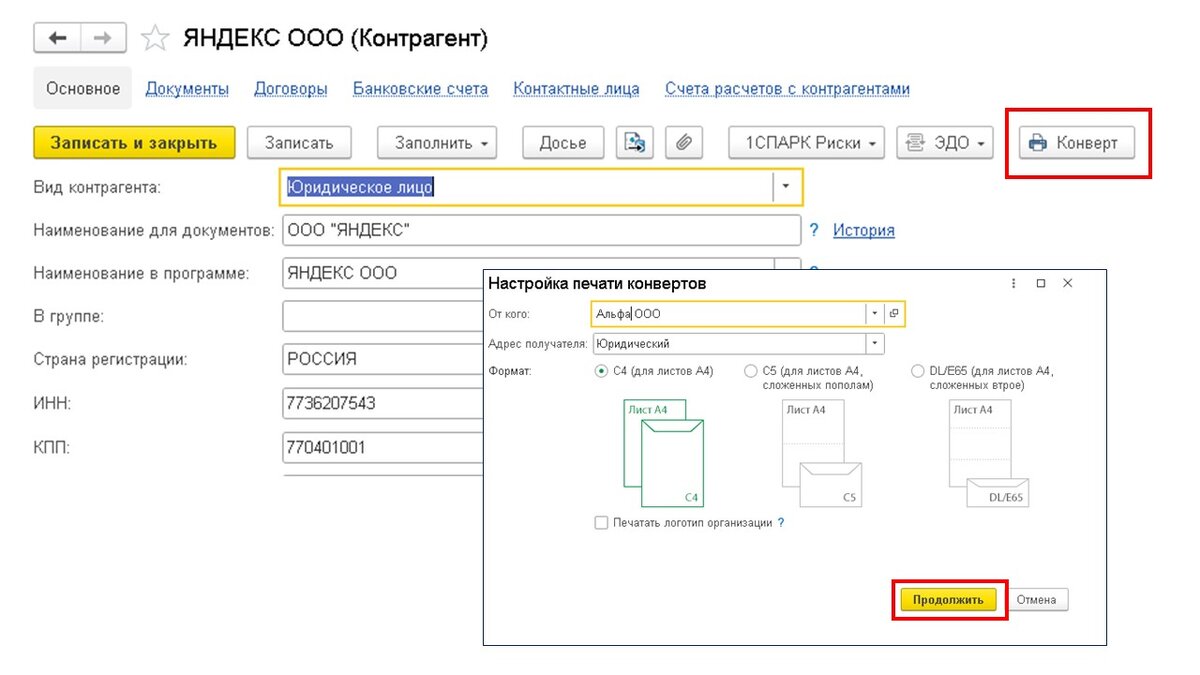Click the Наименование для документов field
This screenshot has width=1200, height=675.
click(x=541, y=230)
